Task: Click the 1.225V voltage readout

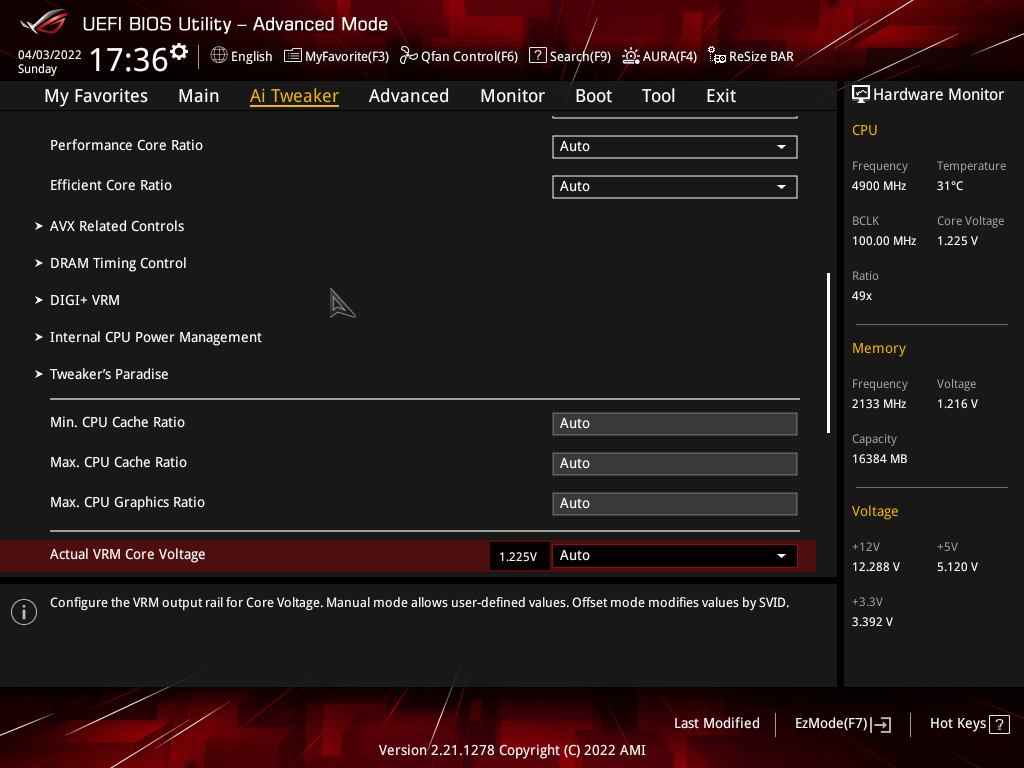Action: point(519,556)
